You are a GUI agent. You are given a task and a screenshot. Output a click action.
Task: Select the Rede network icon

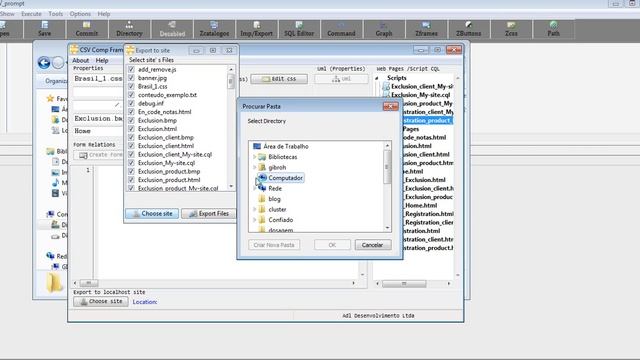point(262,188)
